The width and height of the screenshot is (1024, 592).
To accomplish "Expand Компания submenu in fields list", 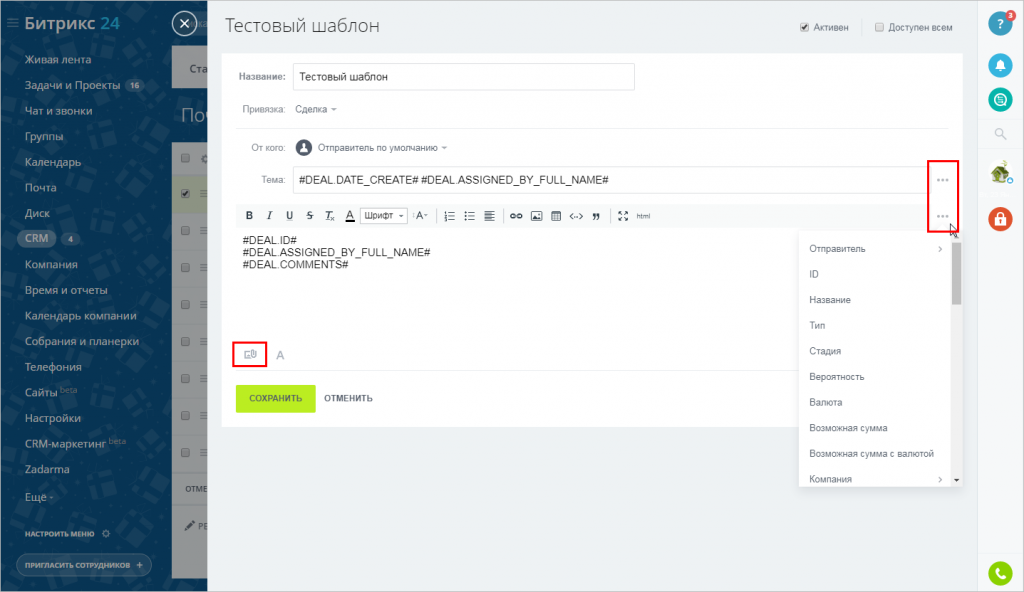I will [874, 479].
